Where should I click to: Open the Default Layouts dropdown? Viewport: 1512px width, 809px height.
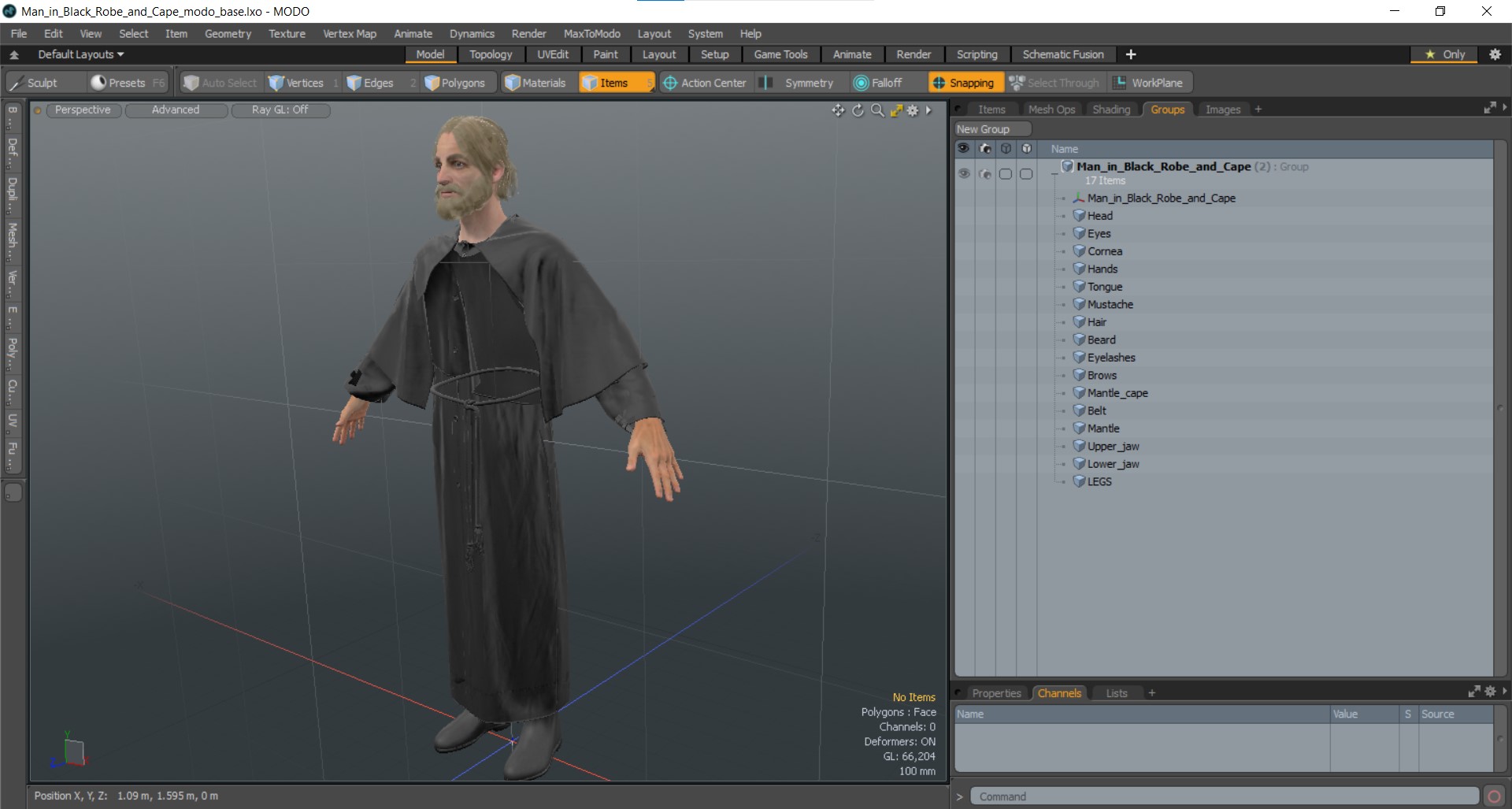click(81, 54)
